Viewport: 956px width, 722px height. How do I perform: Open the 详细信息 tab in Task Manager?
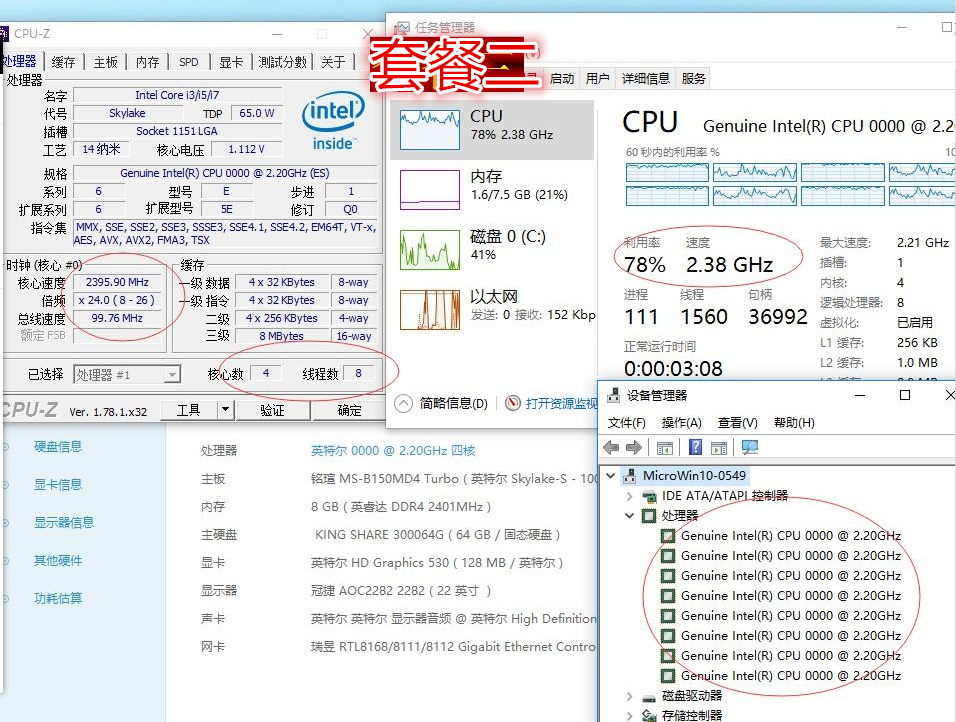coord(646,79)
